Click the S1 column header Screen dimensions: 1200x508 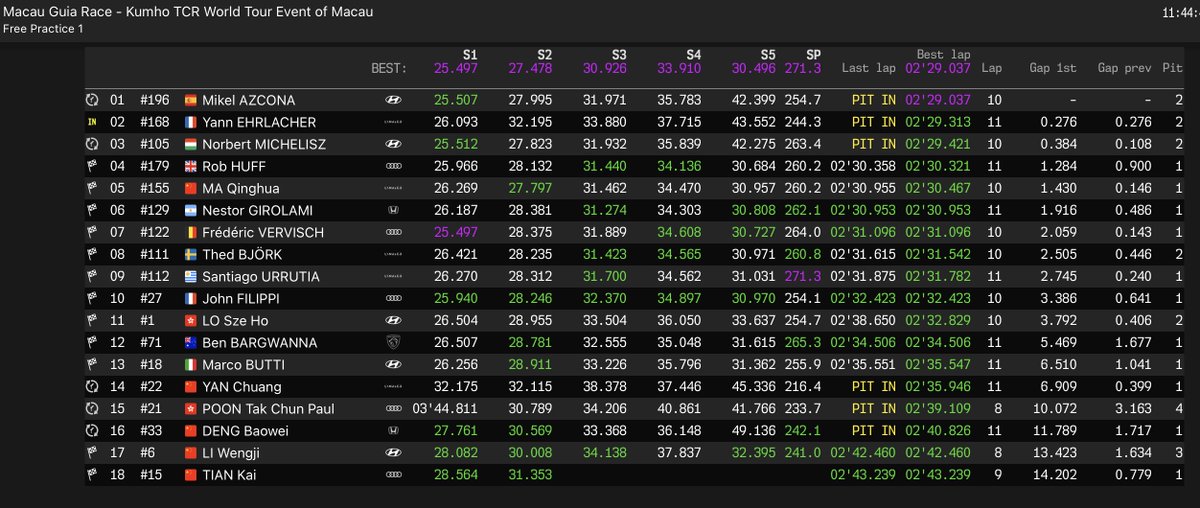click(470, 55)
